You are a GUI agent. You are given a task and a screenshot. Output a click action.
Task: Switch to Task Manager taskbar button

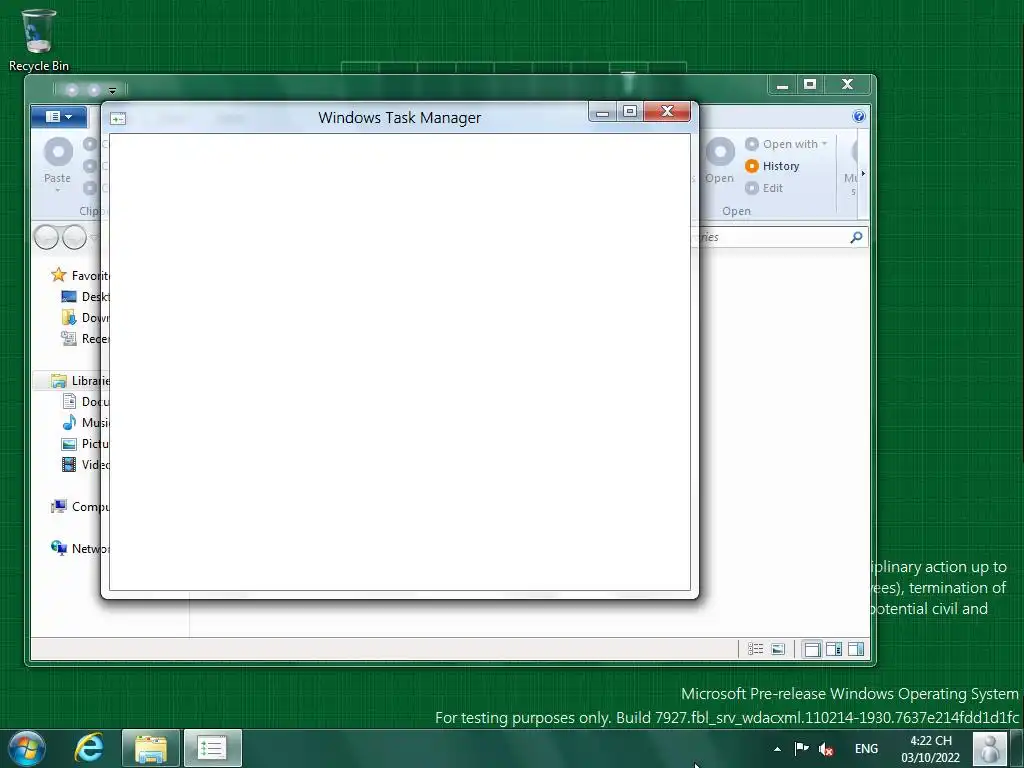(x=212, y=748)
